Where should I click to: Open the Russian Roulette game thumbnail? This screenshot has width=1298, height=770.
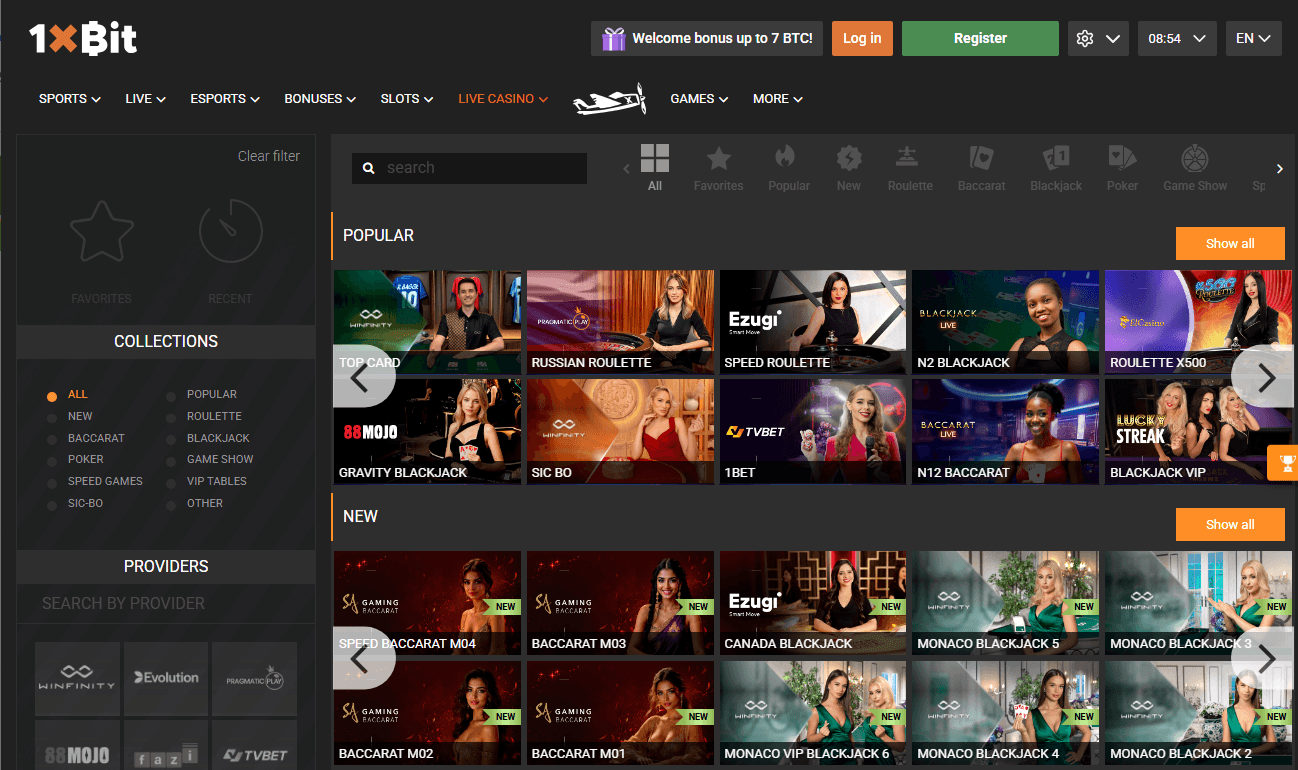621,322
